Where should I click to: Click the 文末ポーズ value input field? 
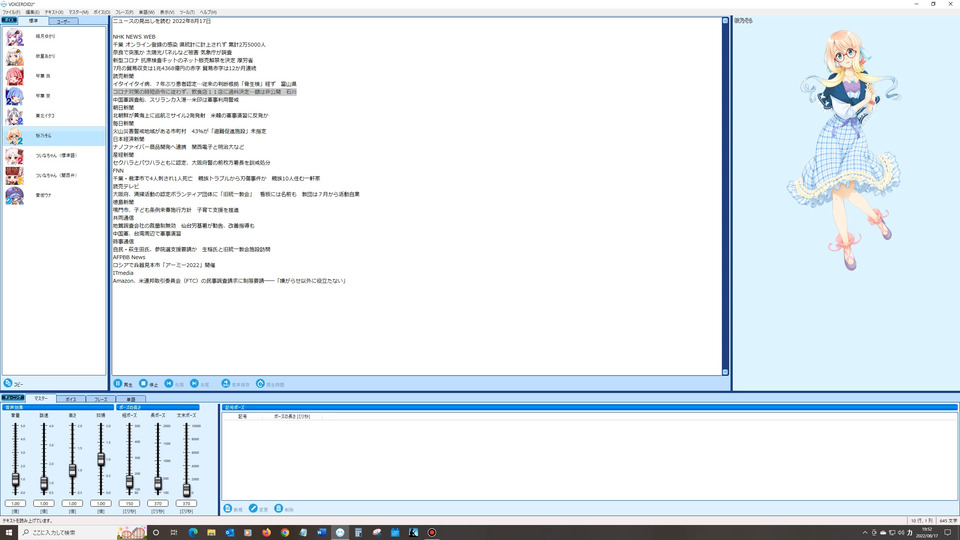186,503
